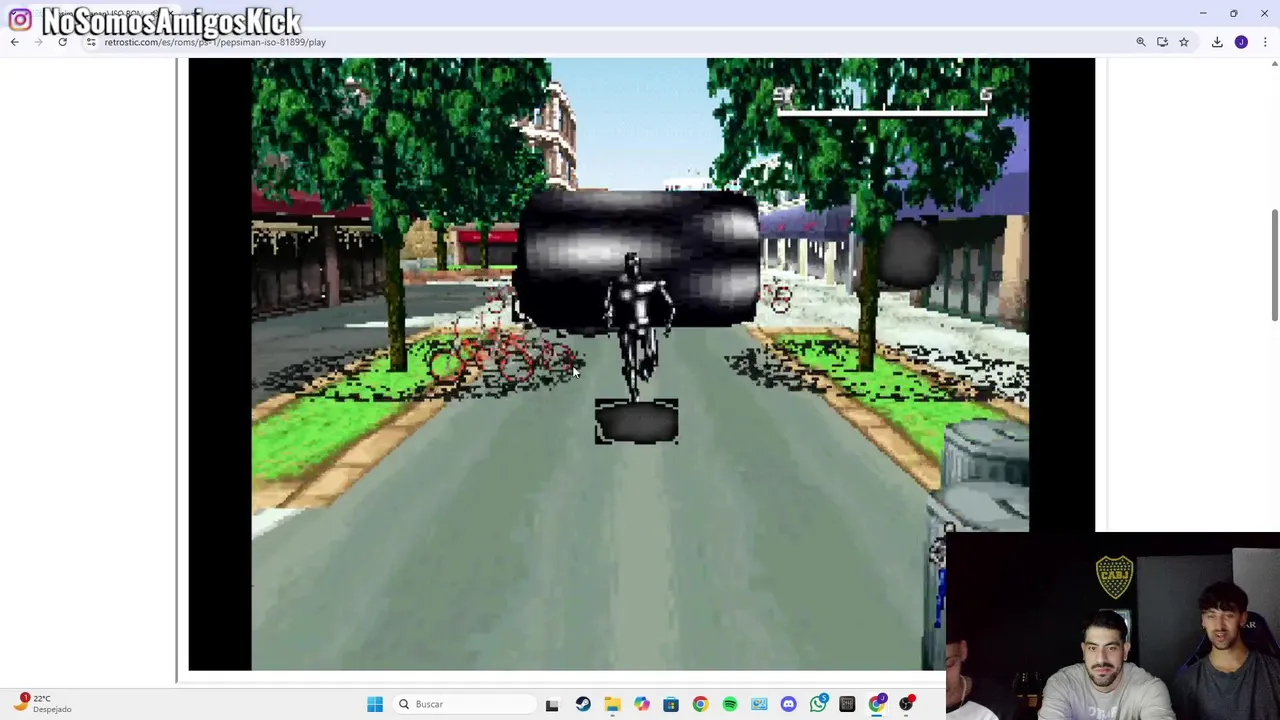Click the page vertical scrollbar thumb
This screenshot has height=720, width=1280.
point(1275,265)
